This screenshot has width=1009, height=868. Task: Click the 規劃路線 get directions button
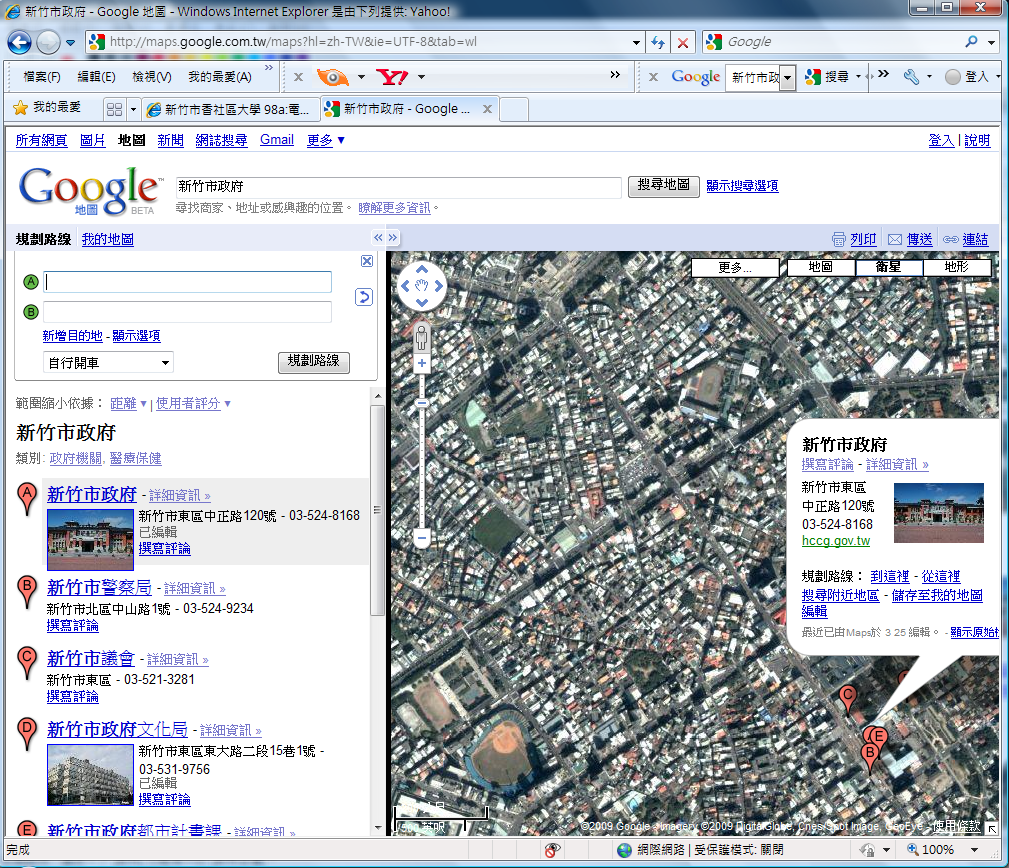click(x=313, y=362)
